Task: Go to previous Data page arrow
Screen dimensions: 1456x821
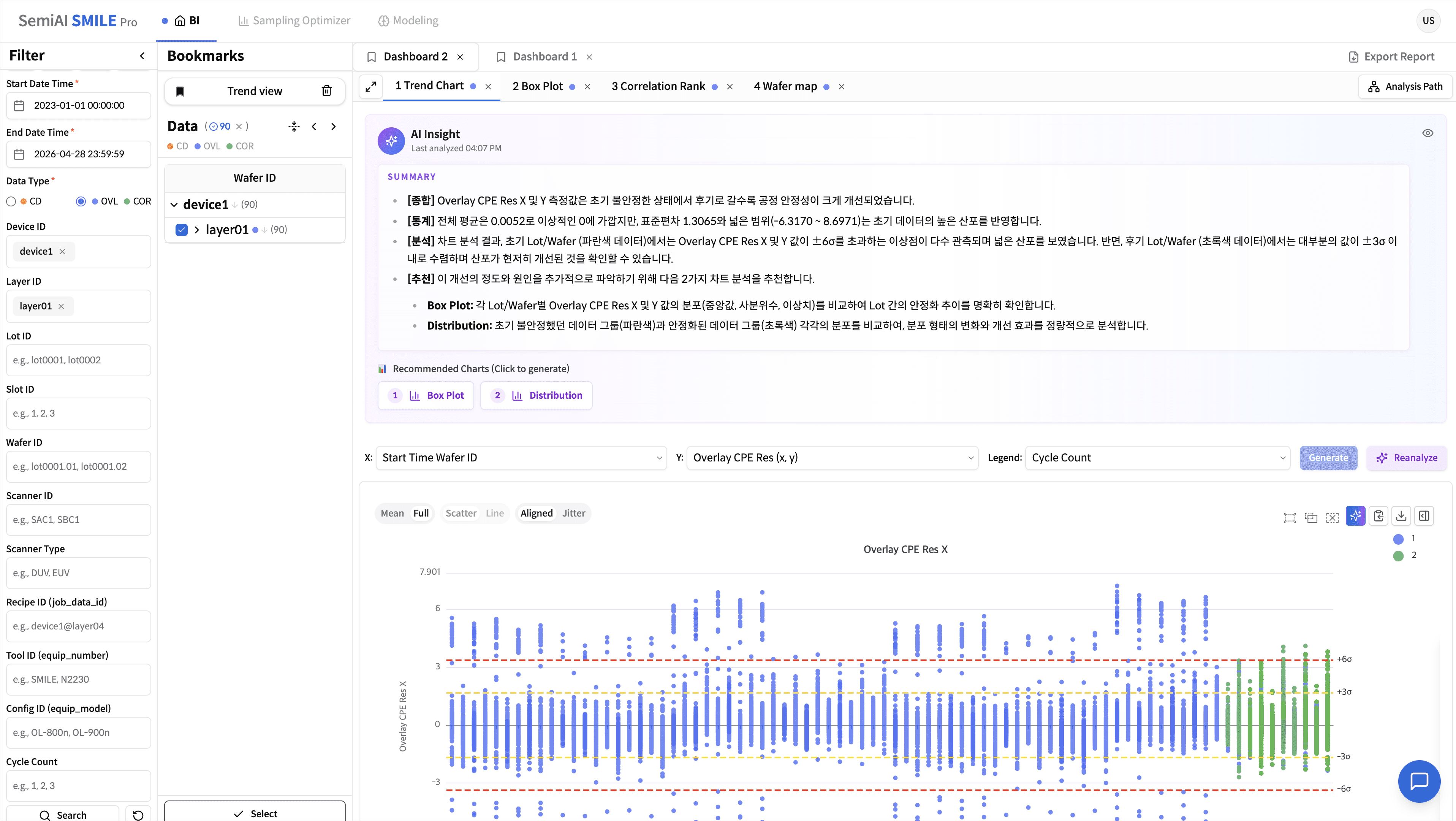Action: click(x=314, y=127)
